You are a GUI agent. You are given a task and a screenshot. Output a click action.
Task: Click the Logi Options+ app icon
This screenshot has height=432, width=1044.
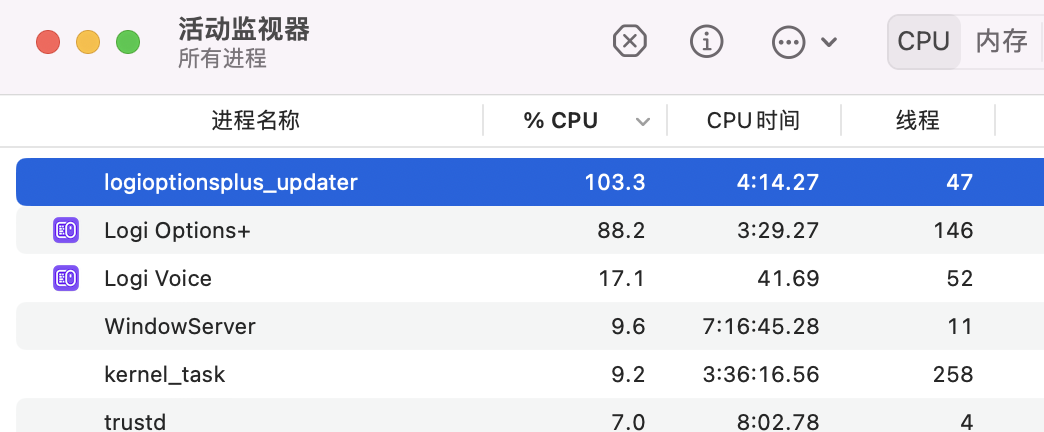(x=66, y=230)
